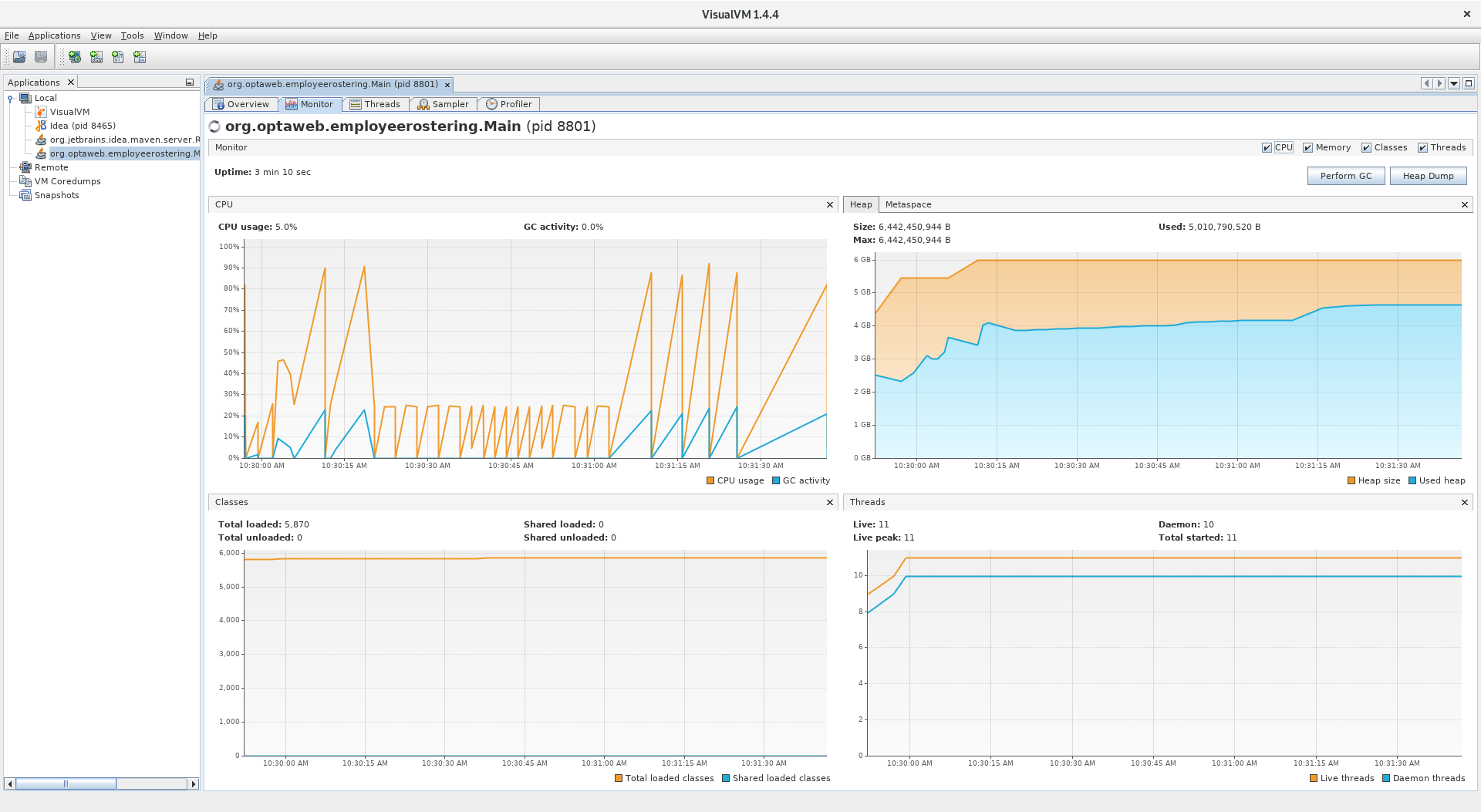Click the Add Remote Host toolbar icon

click(x=75, y=57)
